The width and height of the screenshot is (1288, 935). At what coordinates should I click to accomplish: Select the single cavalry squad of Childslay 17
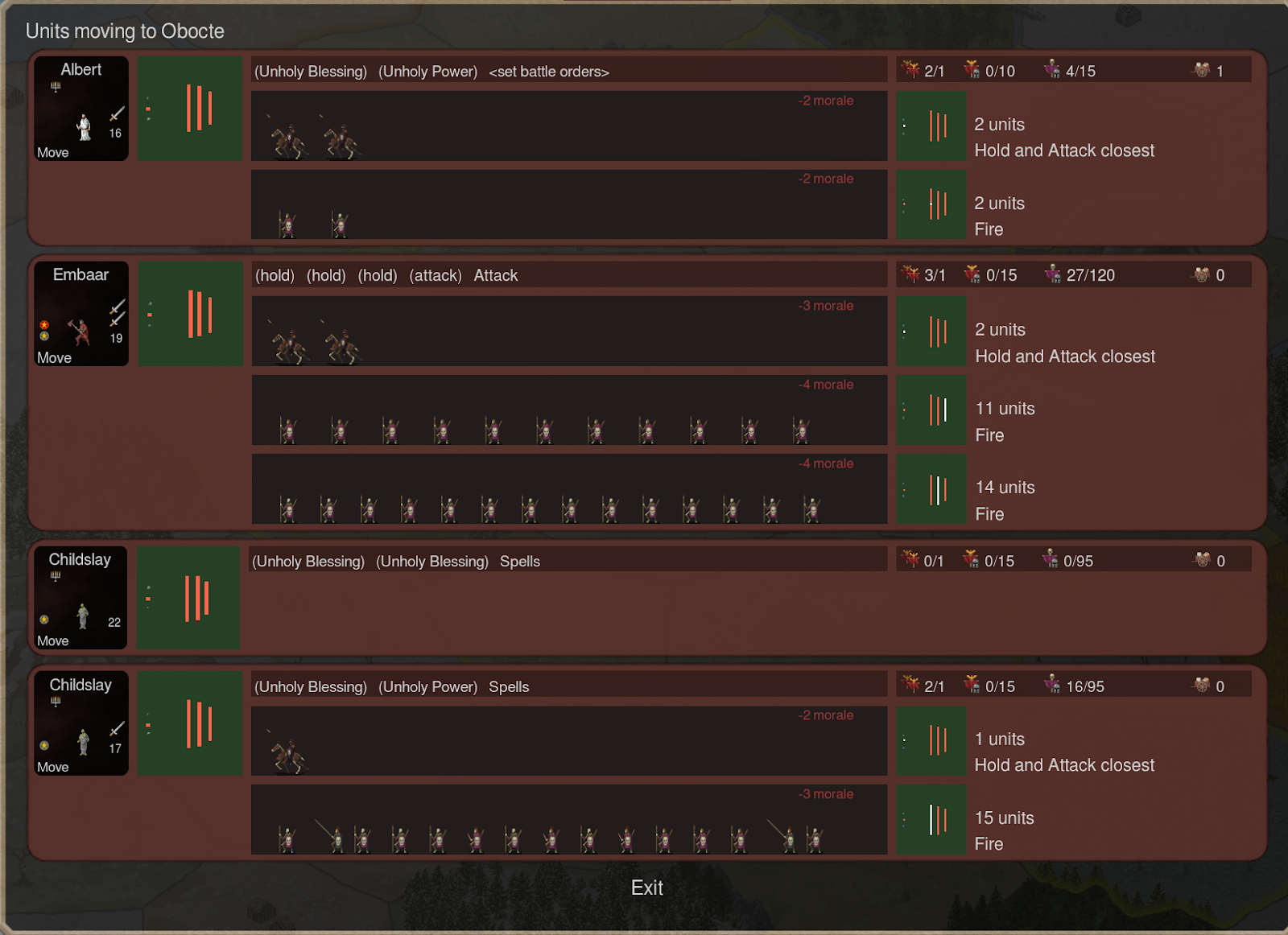(569, 741)
